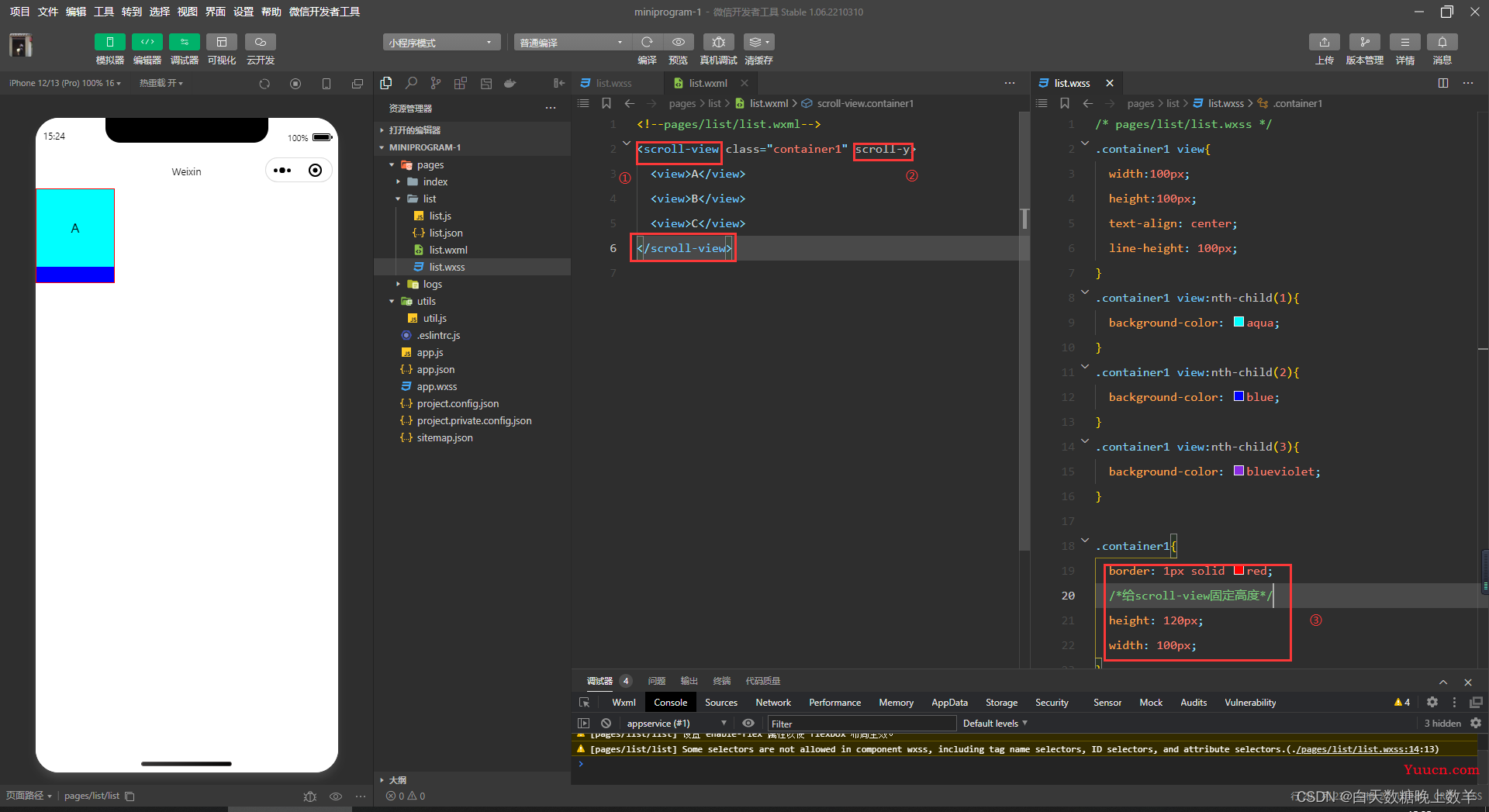Open the explorer files icon

click(386, 83)
